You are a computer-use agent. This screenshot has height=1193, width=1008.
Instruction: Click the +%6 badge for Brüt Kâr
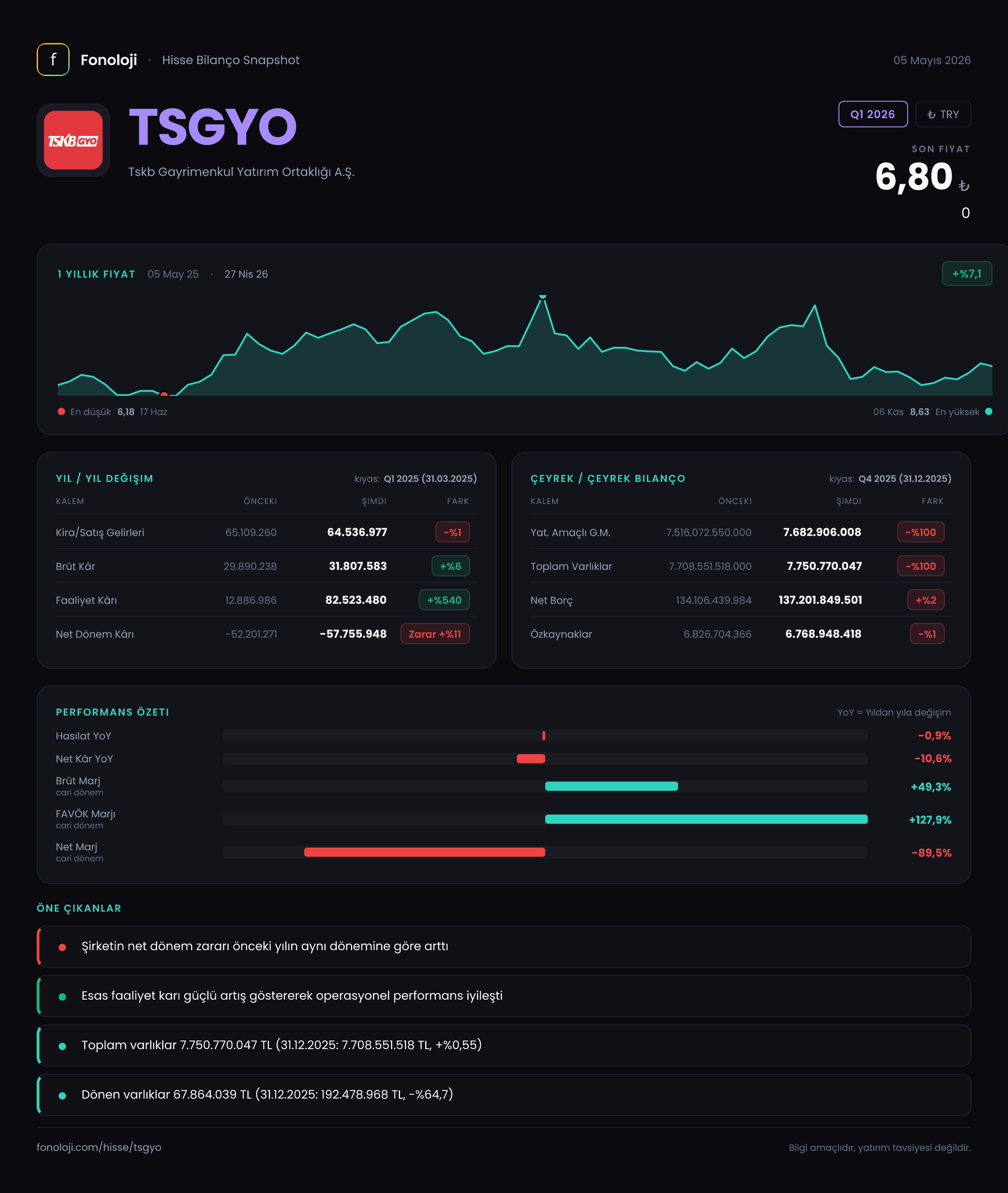pos(451,566)
